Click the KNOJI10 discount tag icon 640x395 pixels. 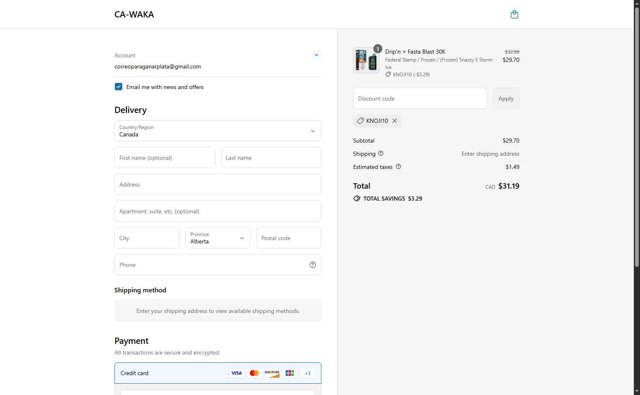pos(360,121)
